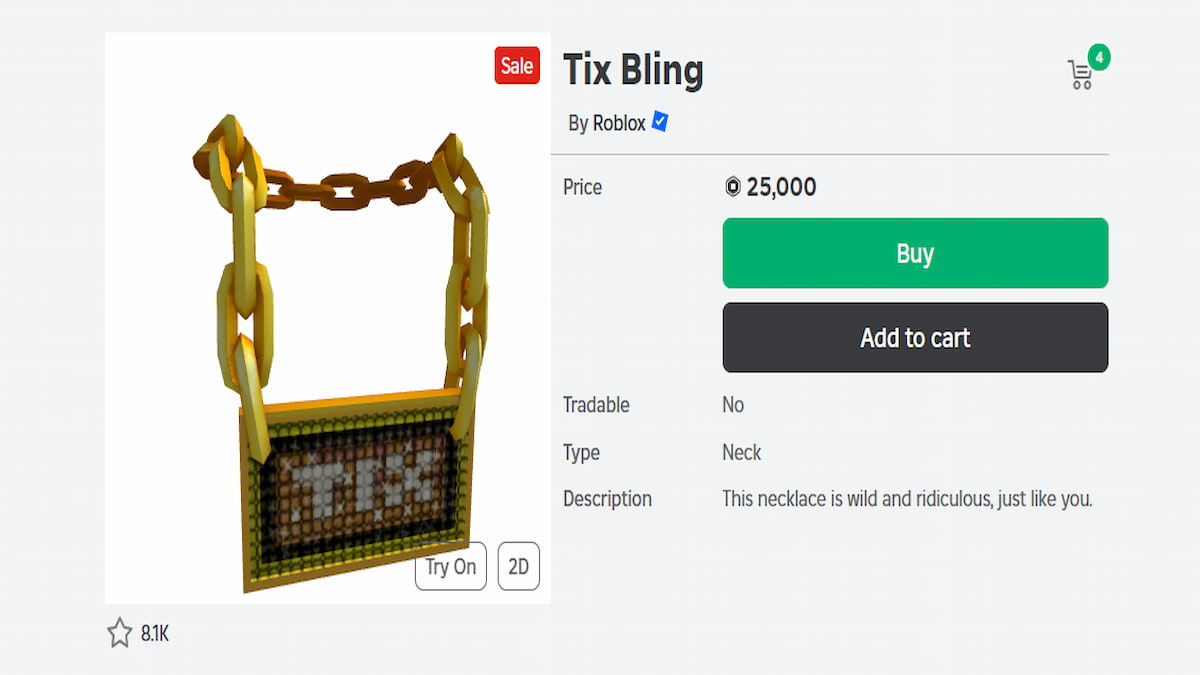This screenshot has width=1200, height=675.
Task: Click the item description text
Action: coord(907,498)
